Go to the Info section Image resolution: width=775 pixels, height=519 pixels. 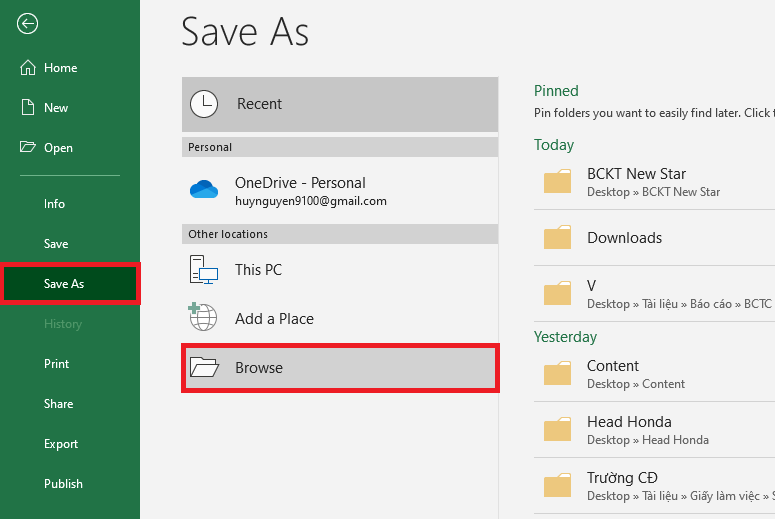click(x=54, y=204)
